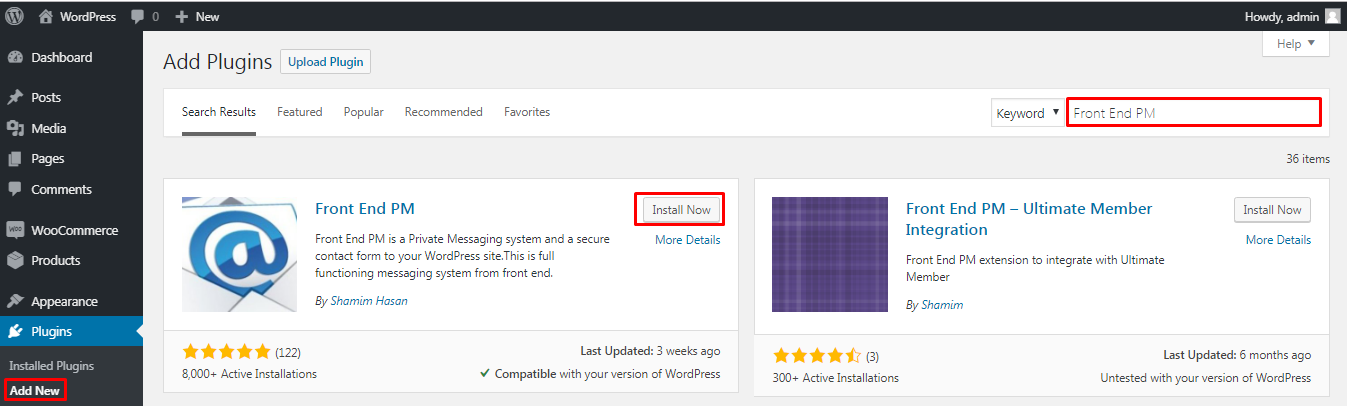
Task: Switch to the Favorites tab
Action: coord(527,112)
